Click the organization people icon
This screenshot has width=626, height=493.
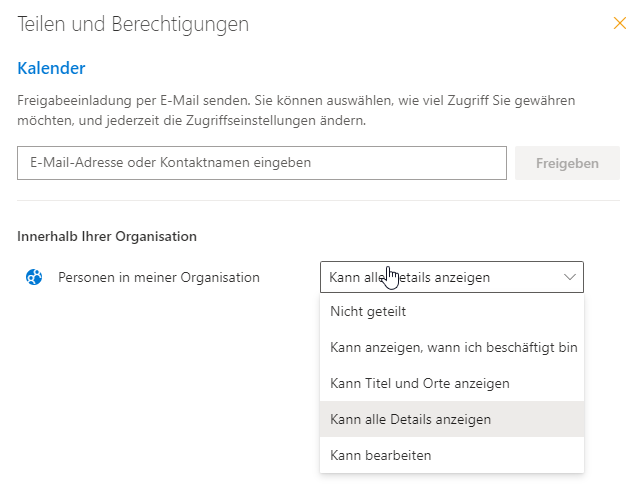tap(34, 277)
